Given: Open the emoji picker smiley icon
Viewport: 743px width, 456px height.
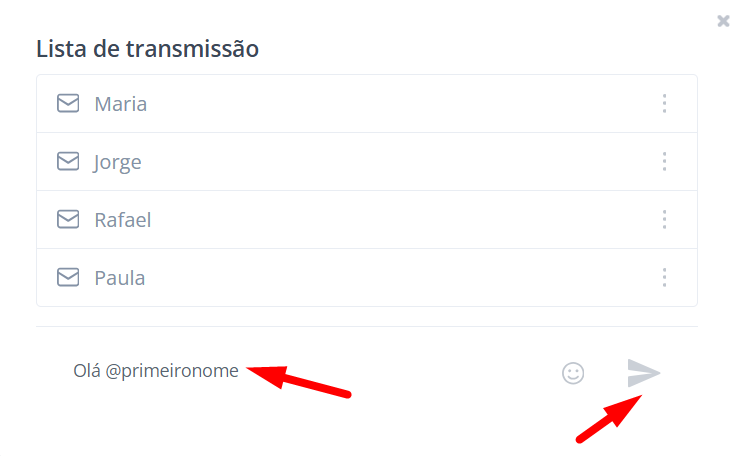Looking at the screenshot, I should [573, 373].
